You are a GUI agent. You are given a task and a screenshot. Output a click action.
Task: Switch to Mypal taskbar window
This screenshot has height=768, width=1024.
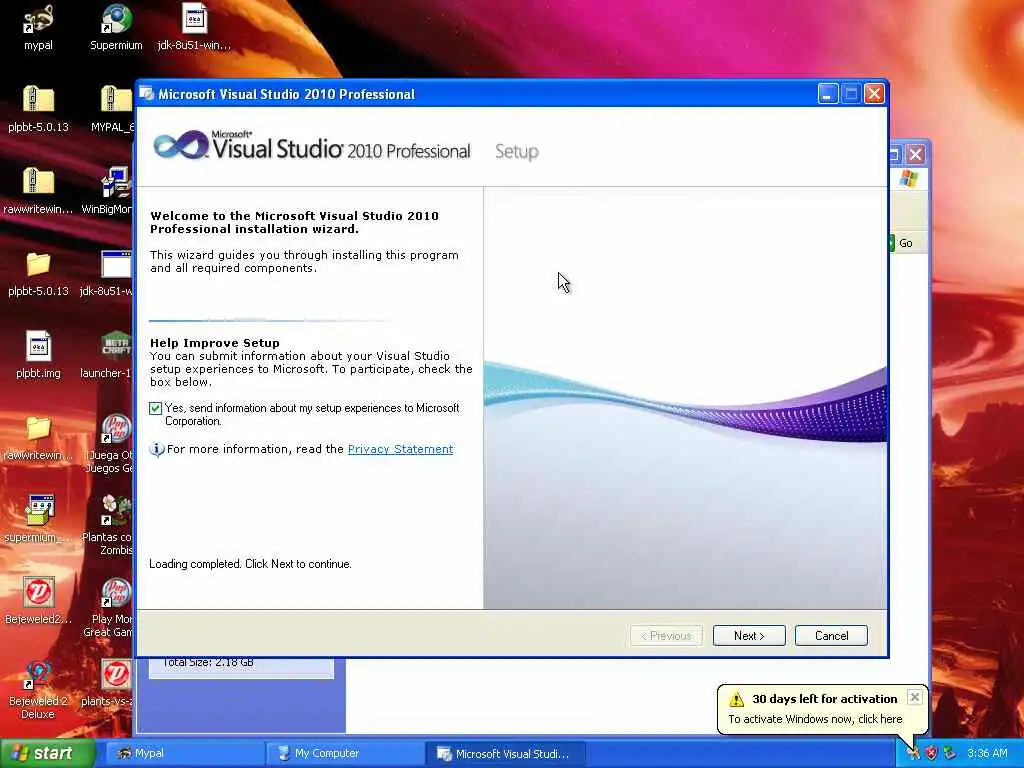coord(185,753)
